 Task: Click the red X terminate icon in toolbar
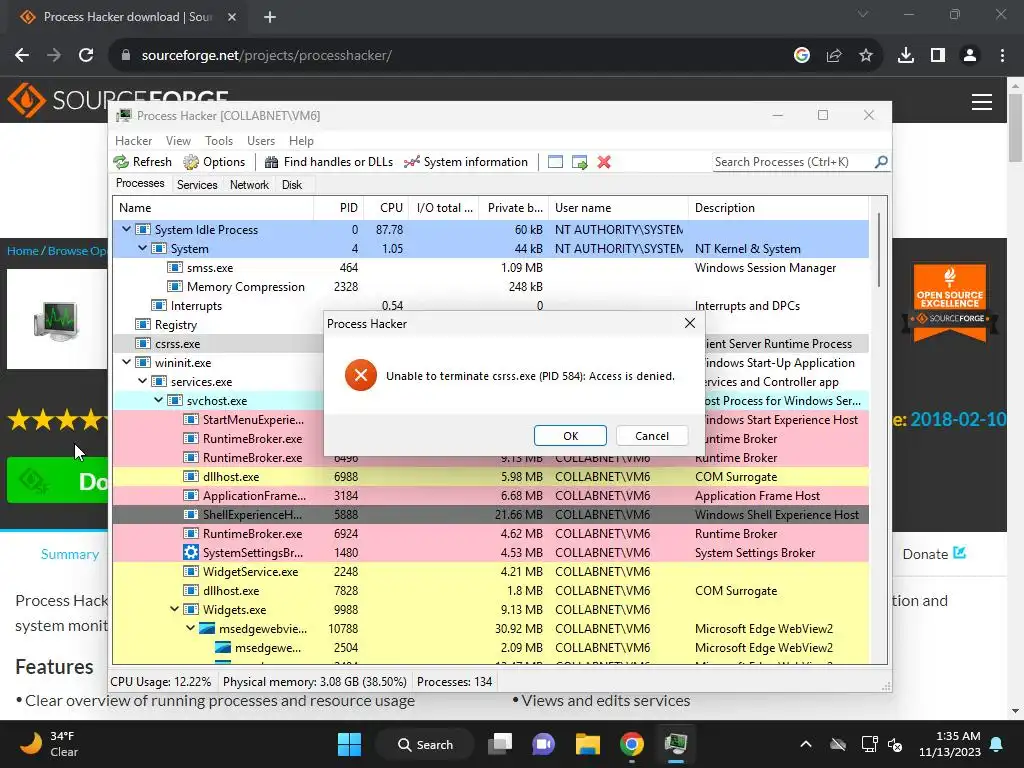point(604,162)
